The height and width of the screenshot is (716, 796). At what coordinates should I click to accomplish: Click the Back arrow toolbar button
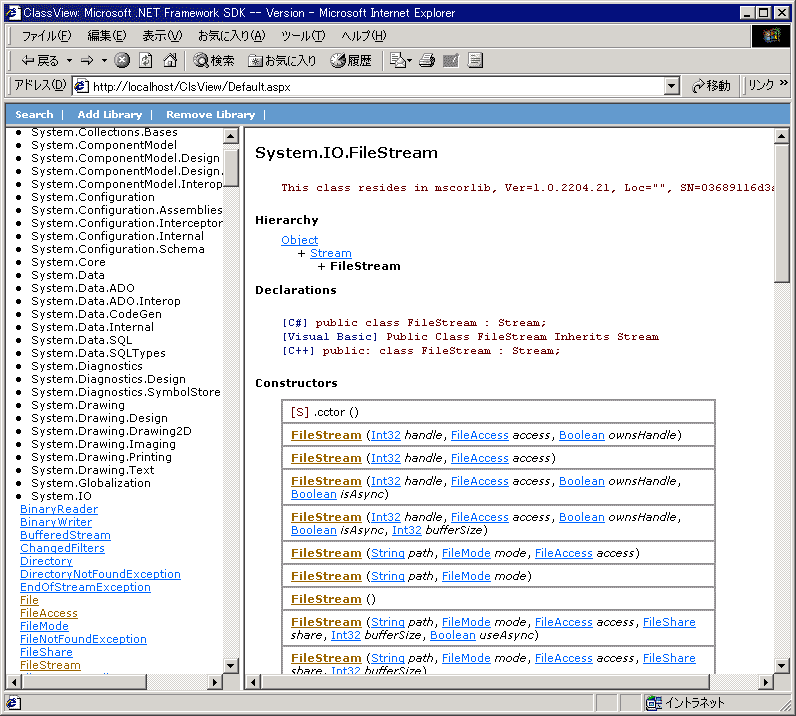pyautogui.click(x=40, y=61)
